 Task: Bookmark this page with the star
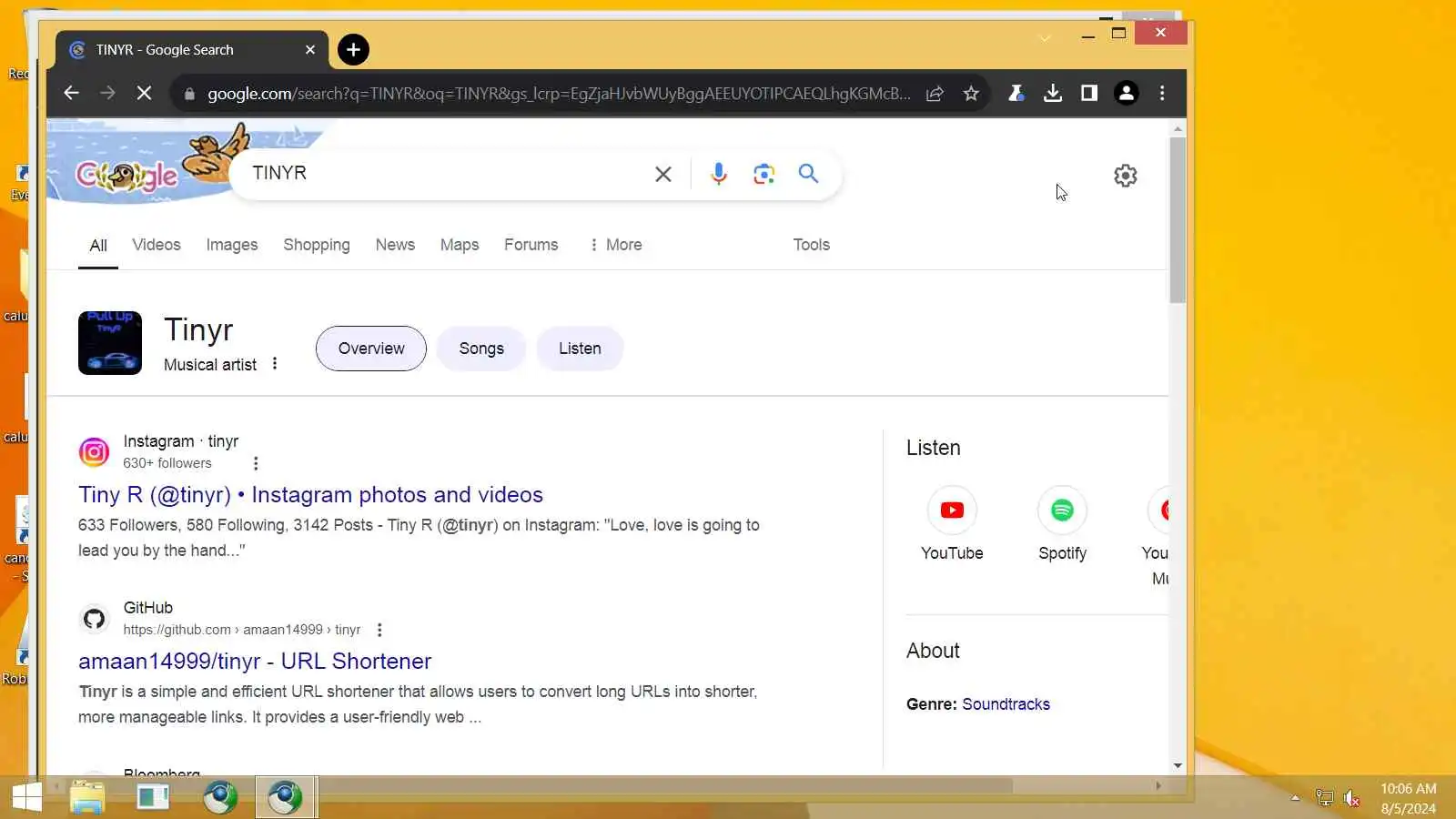point(971,94)
